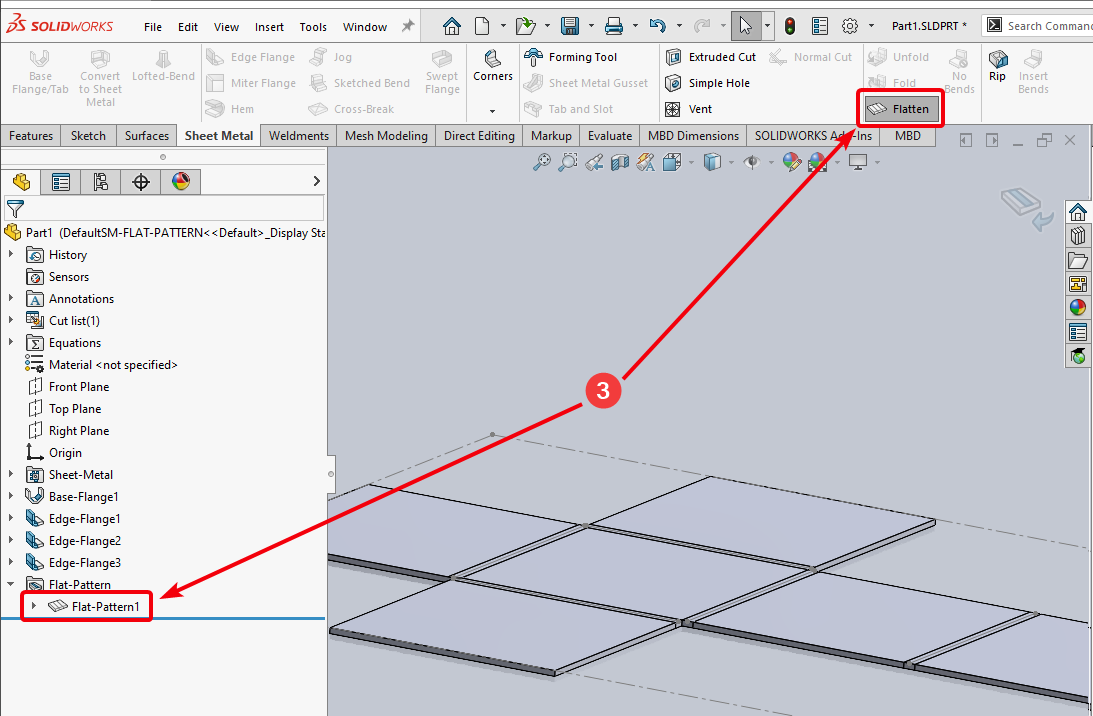Click the Rebuild traffic light icon
The height and width of the screenshot is (716, 1093).
click(x=790, y=26)
